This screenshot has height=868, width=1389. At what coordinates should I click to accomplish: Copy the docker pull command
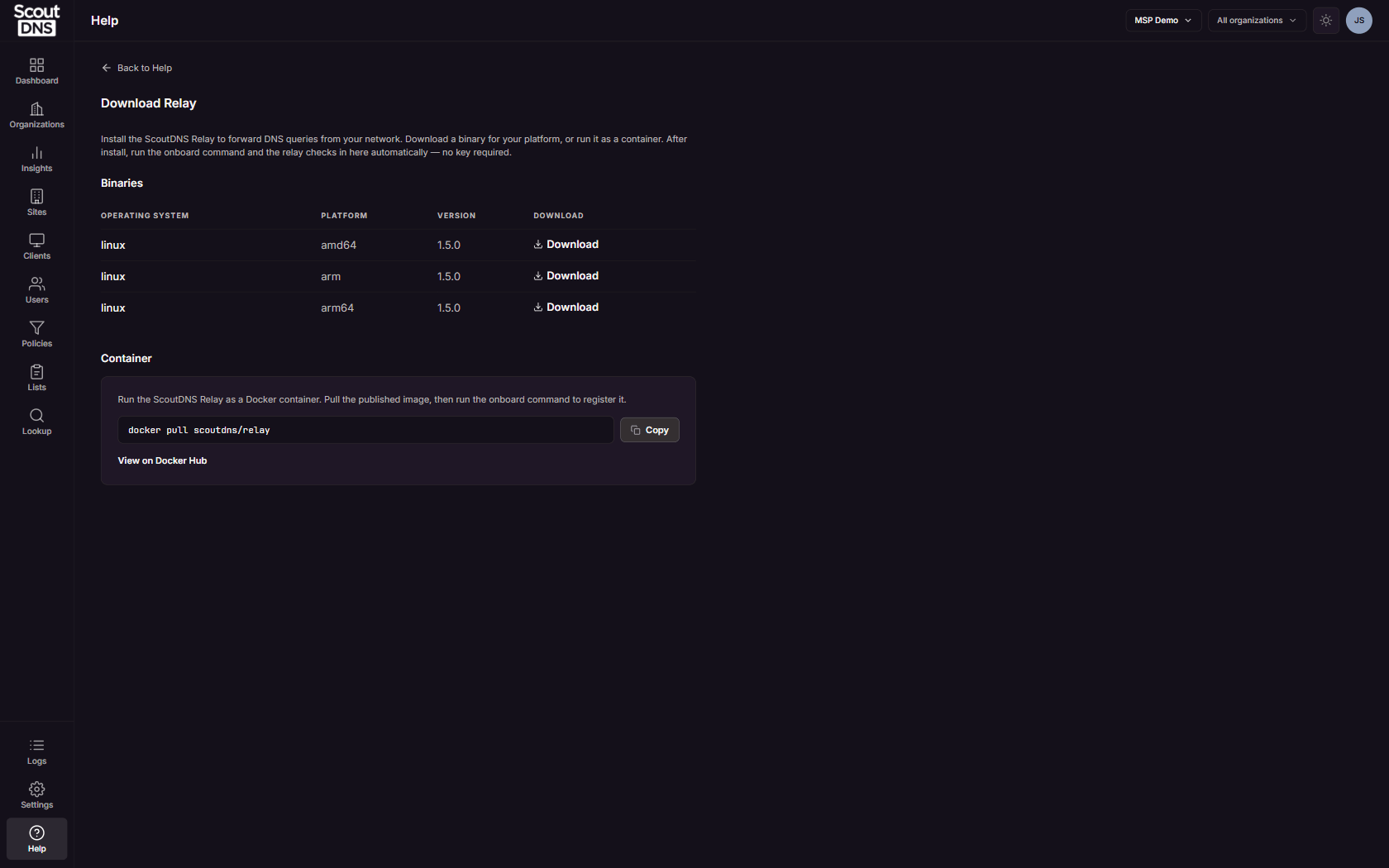(649, 430)
